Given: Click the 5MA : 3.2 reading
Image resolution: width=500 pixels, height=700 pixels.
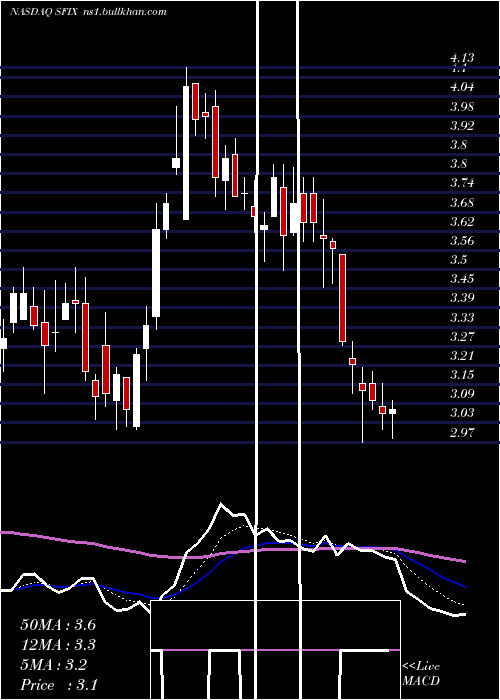Looking at the screenshot, I should (x=54, y=665).
